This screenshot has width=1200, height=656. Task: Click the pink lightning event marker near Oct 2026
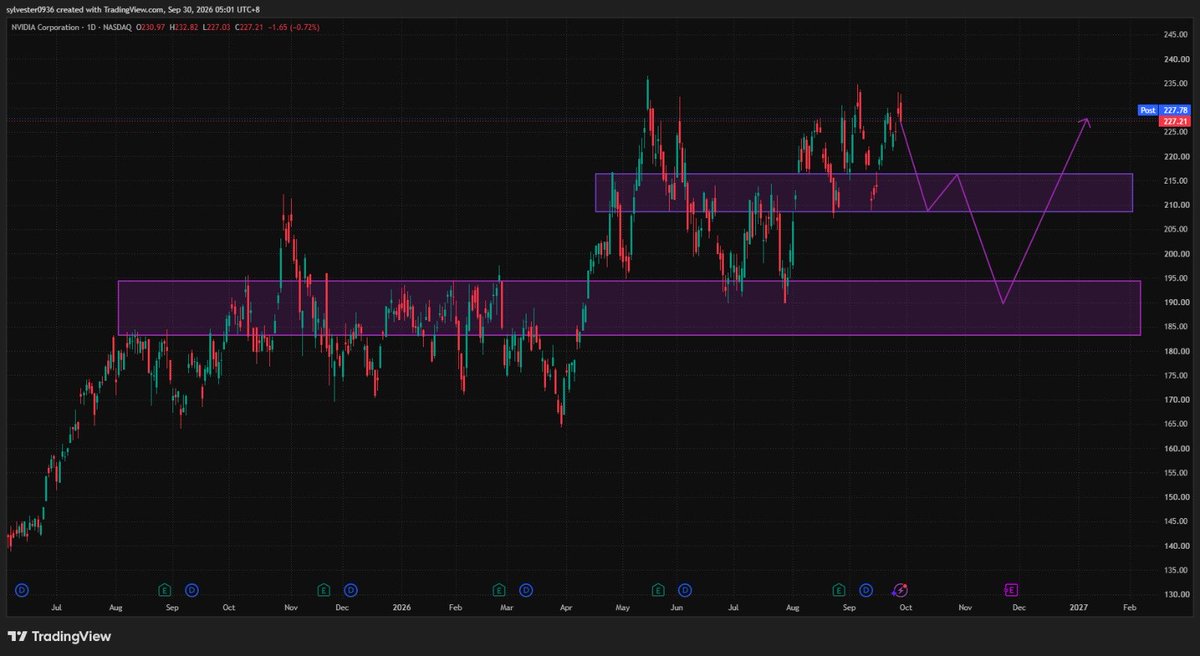click(x=900, y=591)
